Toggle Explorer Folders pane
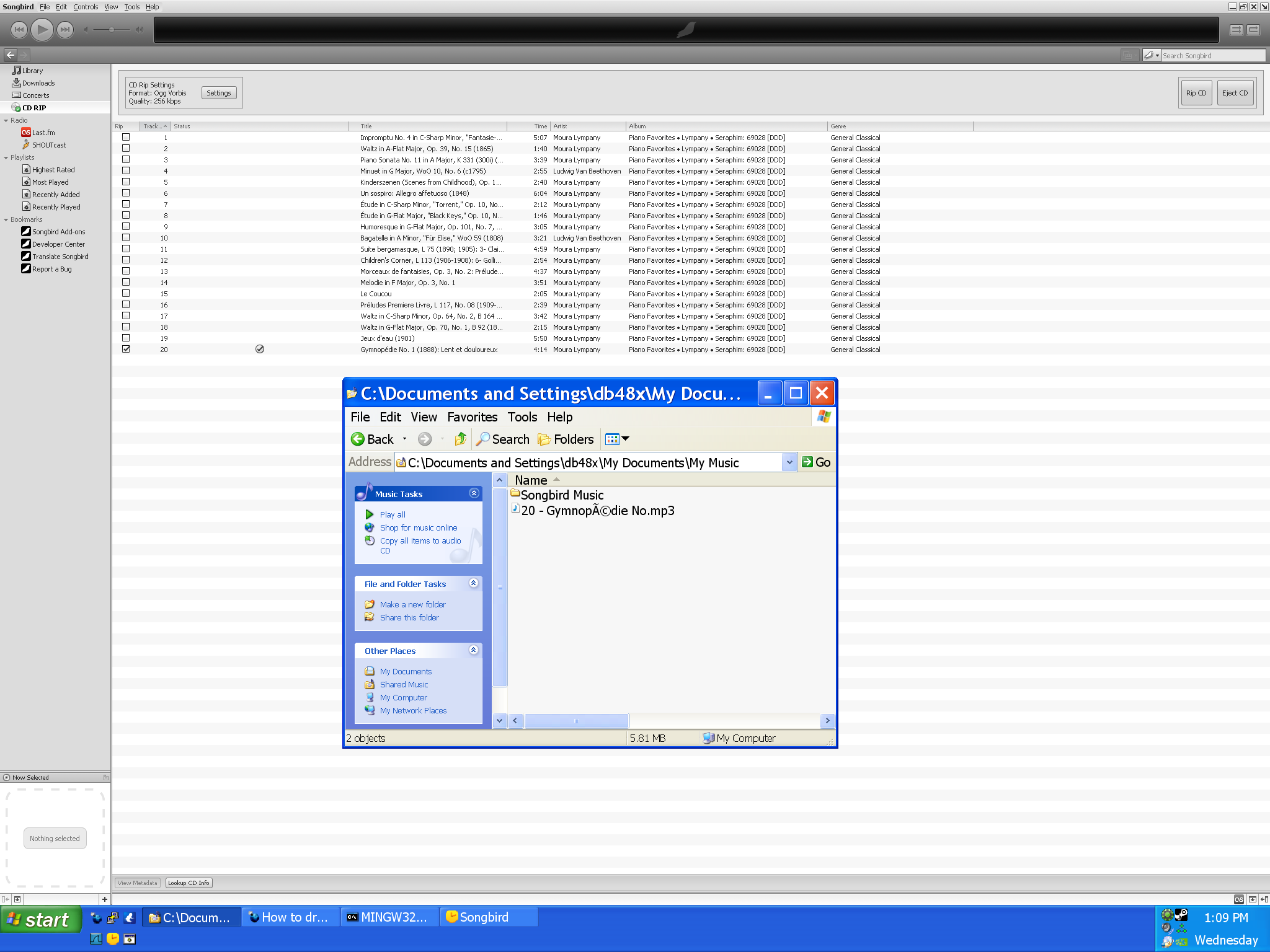1270x952 pixels. click(566, 439)
